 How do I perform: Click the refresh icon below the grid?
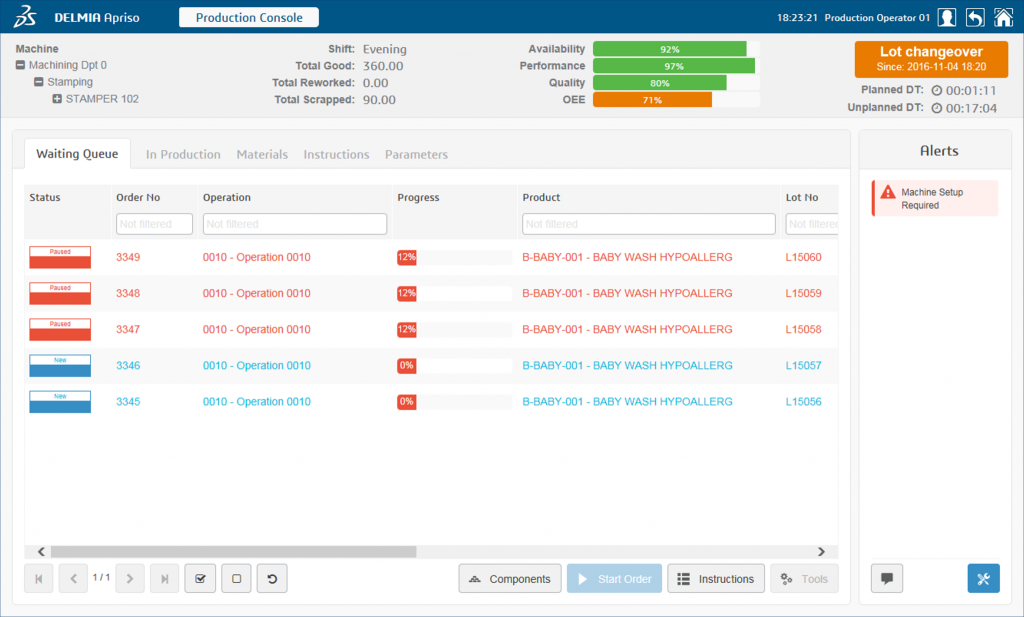[272, 578]
